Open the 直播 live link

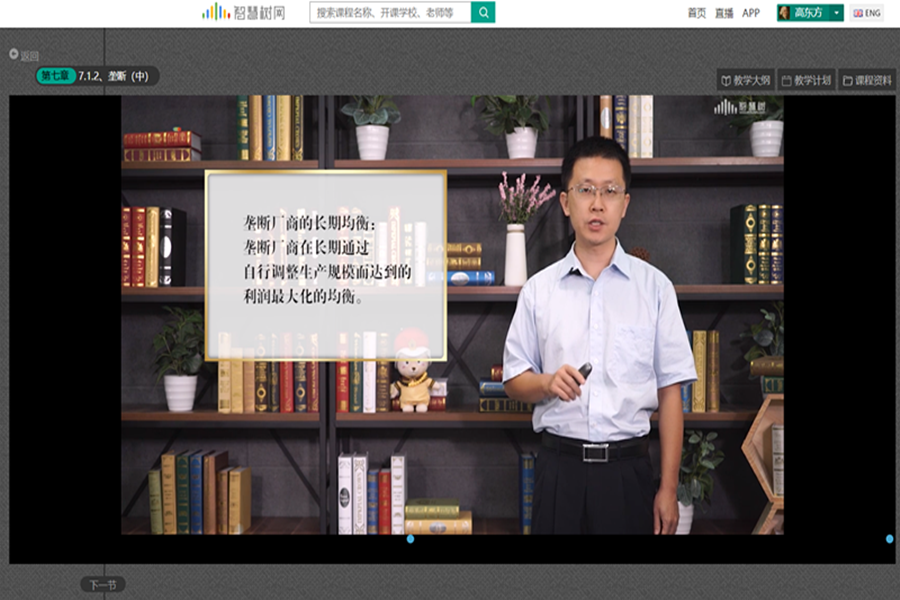724,13
